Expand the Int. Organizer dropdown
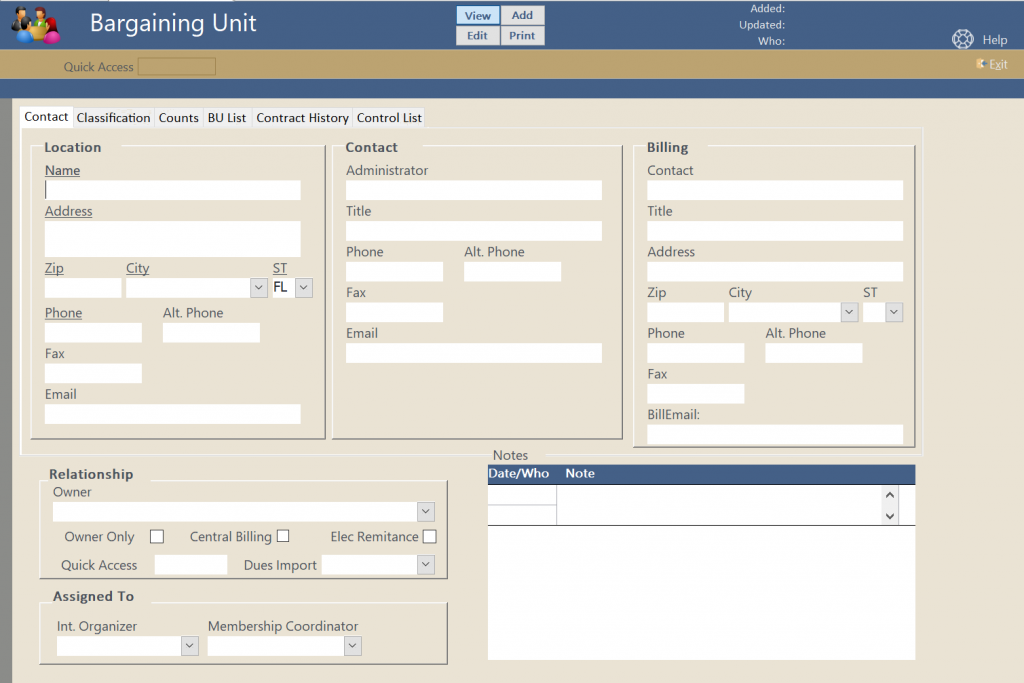Image resolution: width=1024 pixels, height=683 pixels. tap(190, 646)
